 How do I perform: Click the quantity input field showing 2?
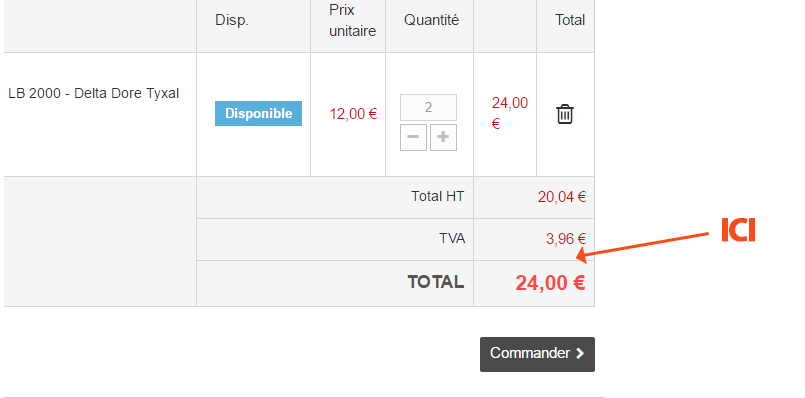[428, 107]
